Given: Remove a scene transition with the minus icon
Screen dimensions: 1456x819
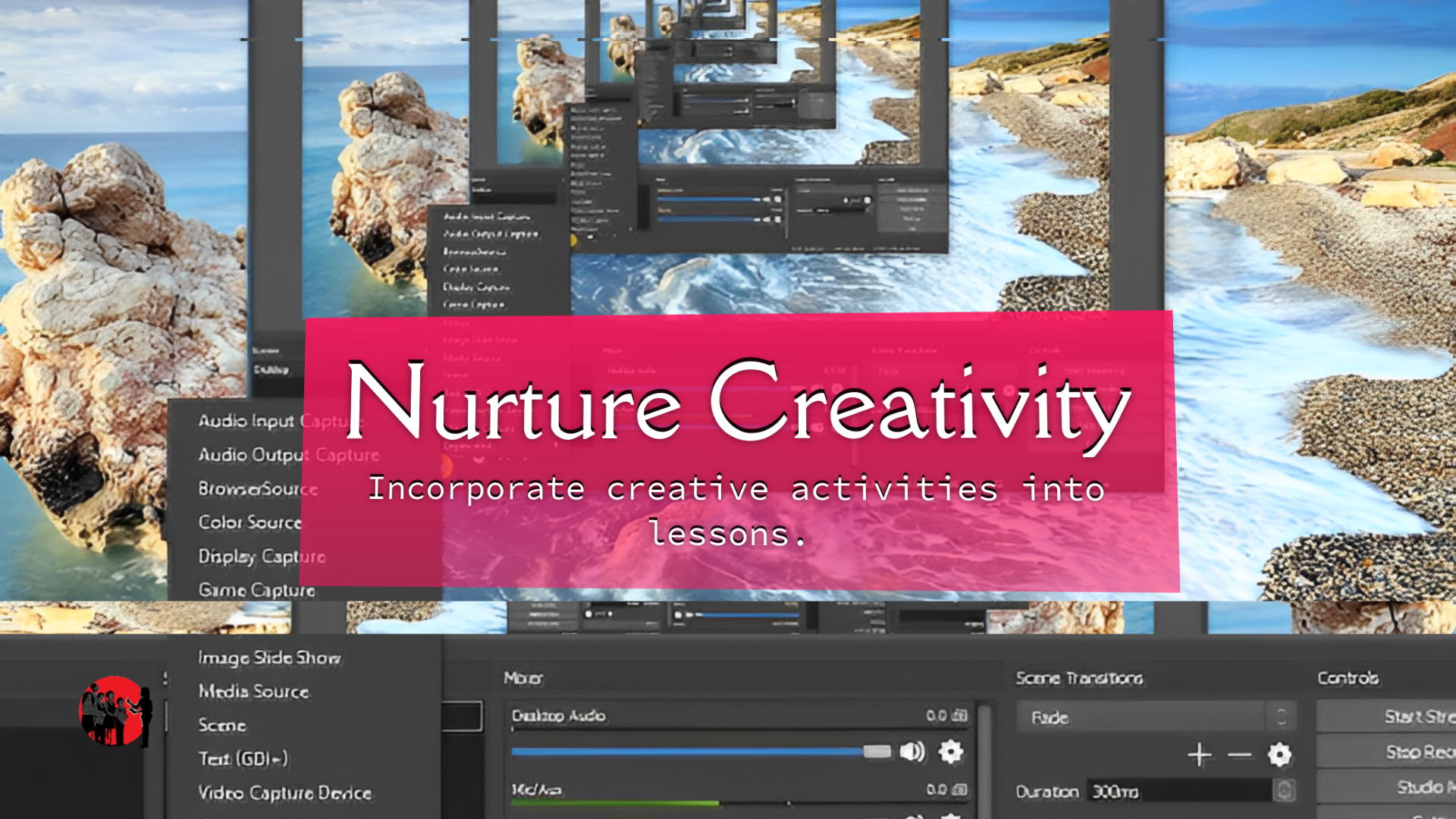Looking at the screenshot, I should click(x=1239, y=755).
